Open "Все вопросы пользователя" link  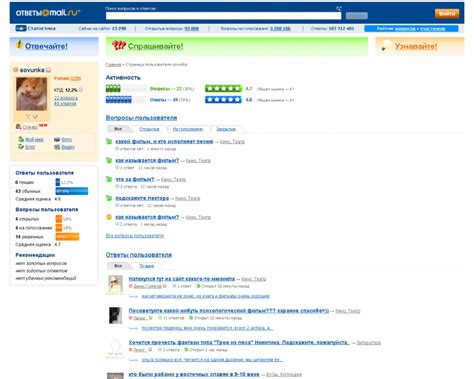(x=135, y=236)
